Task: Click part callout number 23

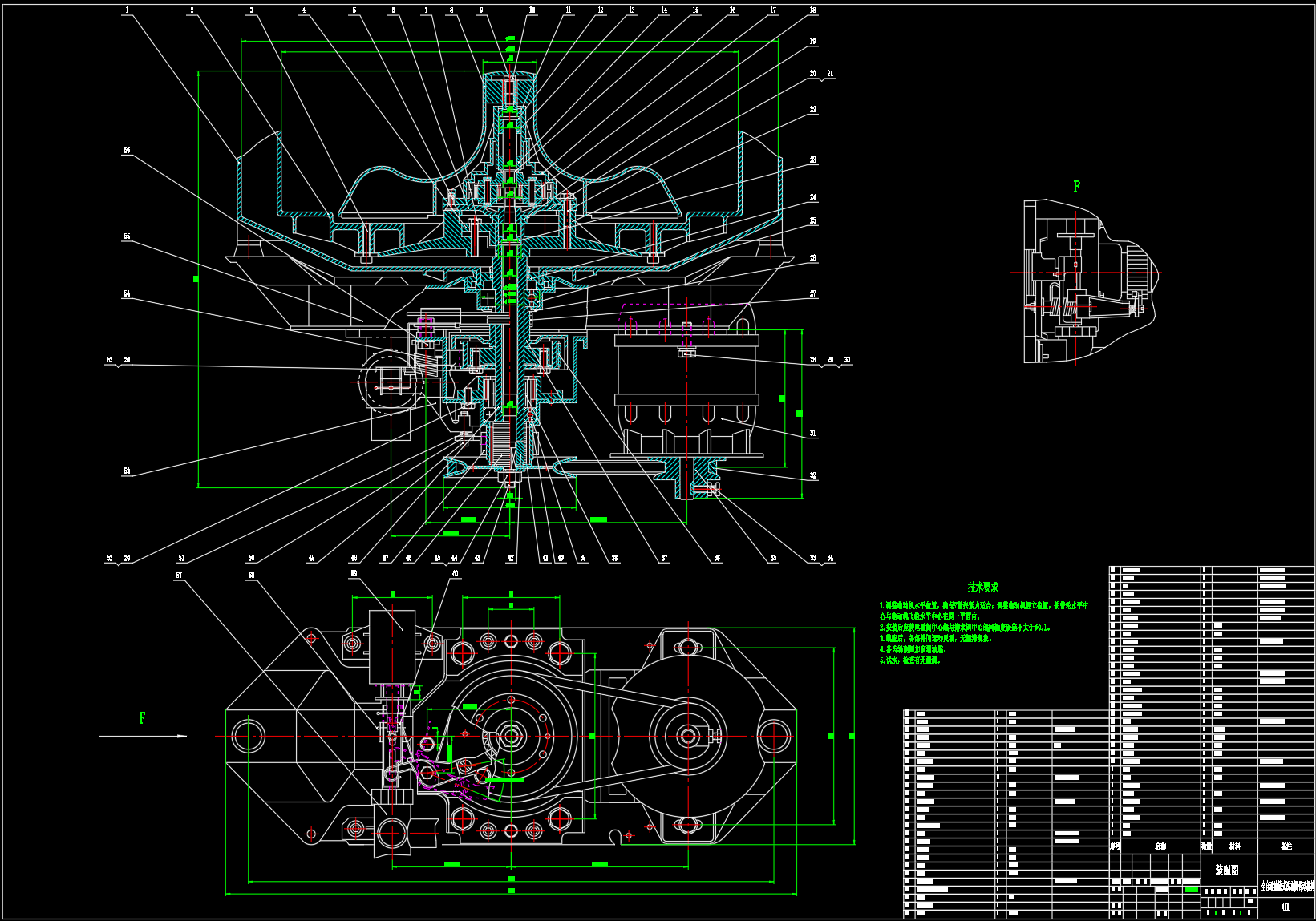Action: (812, 160)
